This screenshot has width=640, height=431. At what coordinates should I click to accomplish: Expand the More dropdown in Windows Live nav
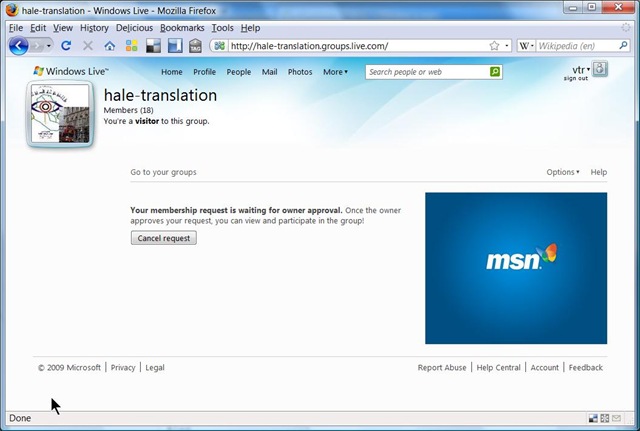pyautogui.click(x=335, y=72)
